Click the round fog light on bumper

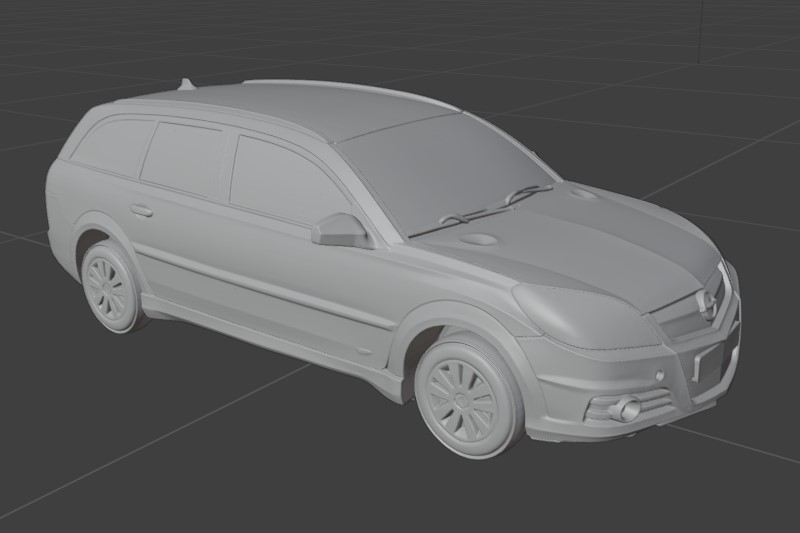point(627,409)
